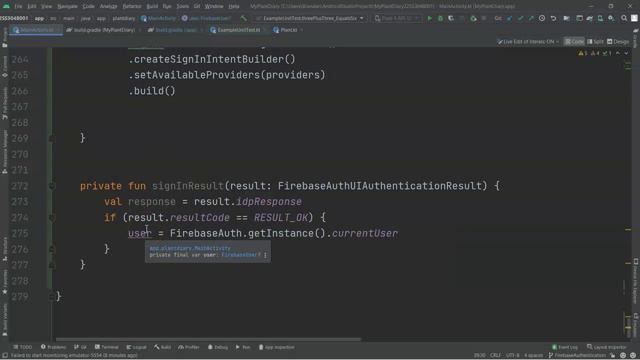The height and width of the screenshot is (360, 640).
Task: Select the MainActivity.kt tab
Action: coord(35,30)
